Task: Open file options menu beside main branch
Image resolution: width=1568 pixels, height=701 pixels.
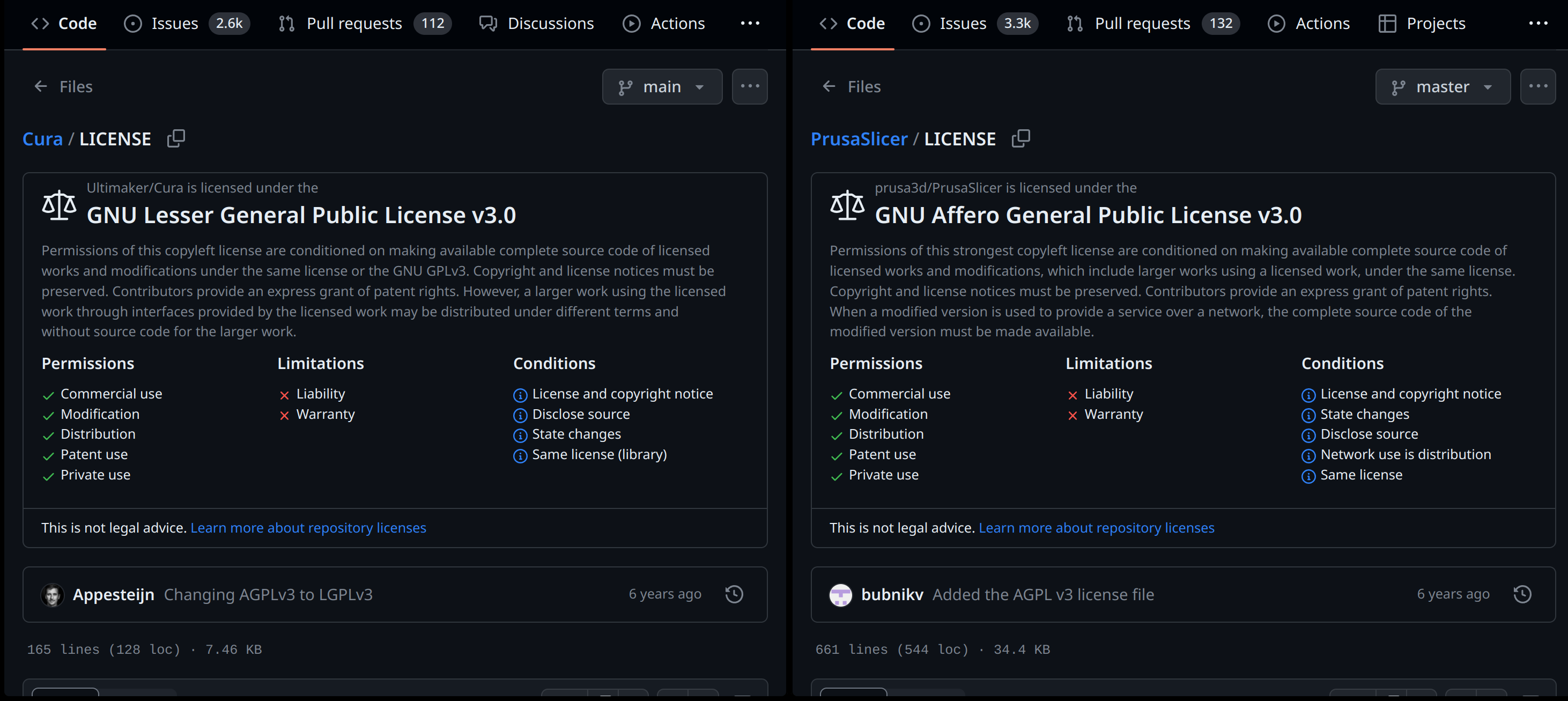Action: [750, 86]
